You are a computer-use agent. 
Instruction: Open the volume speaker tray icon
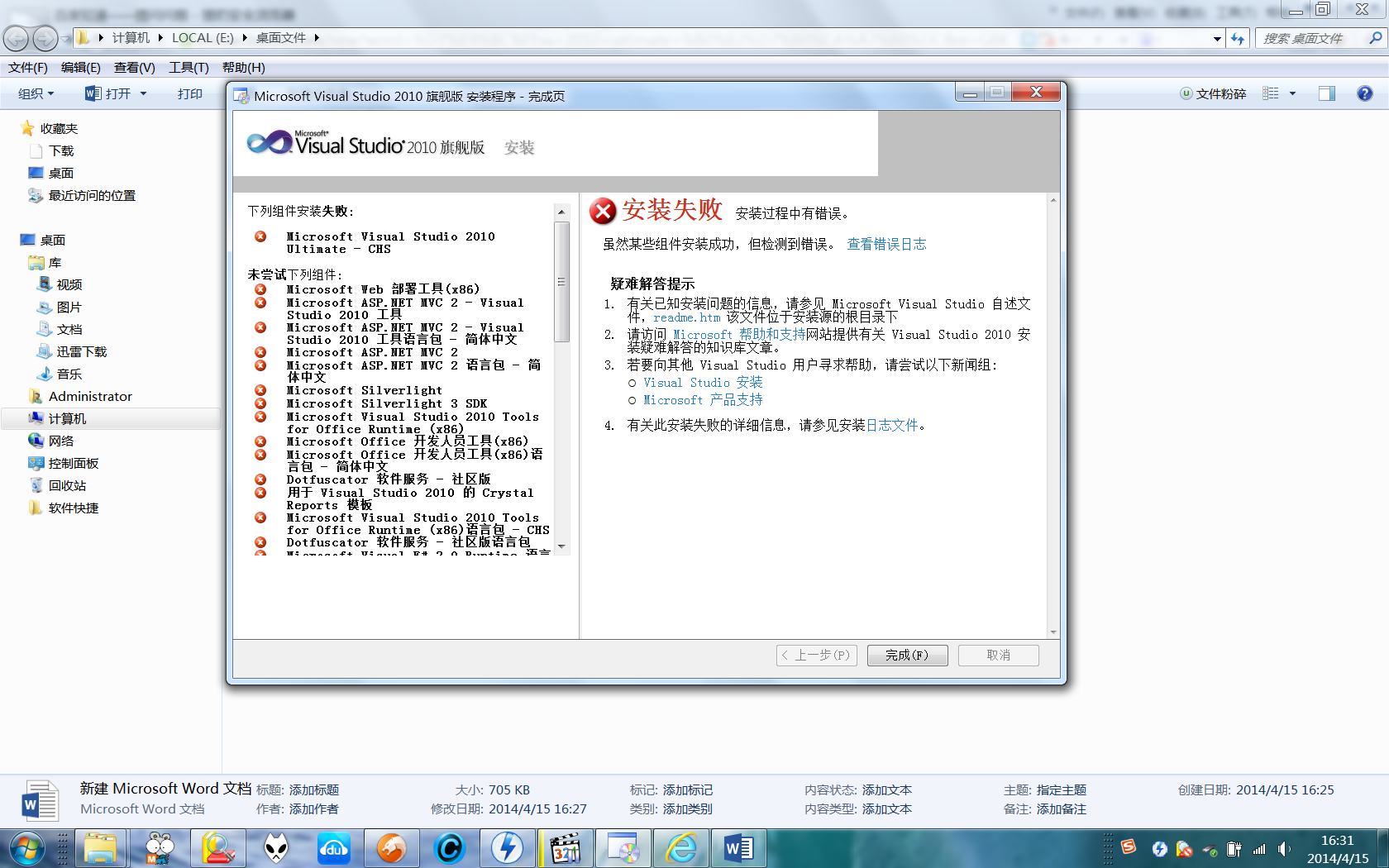click(1284, 848)
